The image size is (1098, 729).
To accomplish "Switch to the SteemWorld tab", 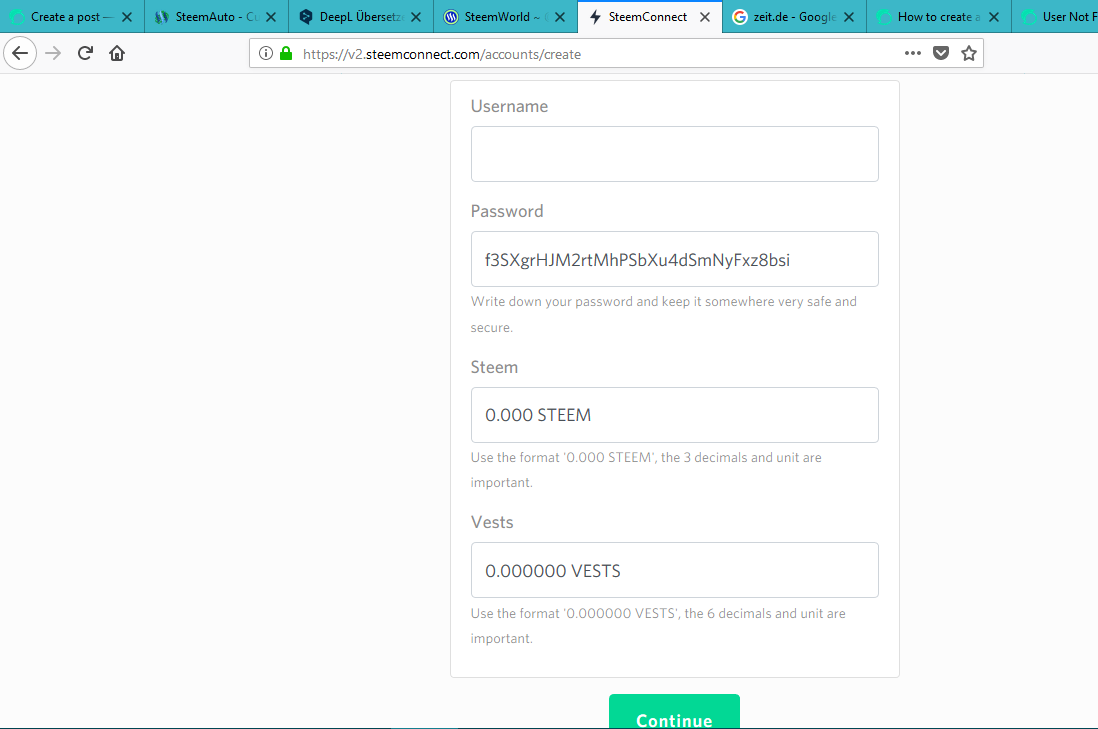I will click(x=506, y=17).
